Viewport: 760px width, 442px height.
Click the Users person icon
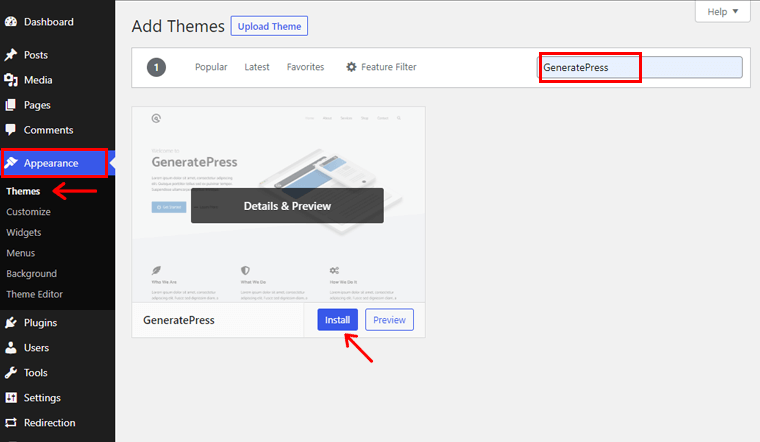[x=11, y=348]
